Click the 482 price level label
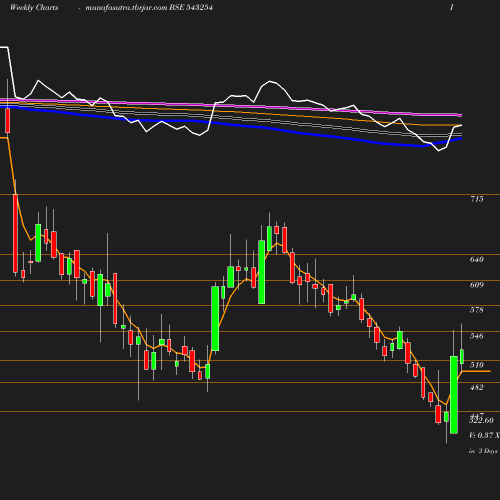 477,387
